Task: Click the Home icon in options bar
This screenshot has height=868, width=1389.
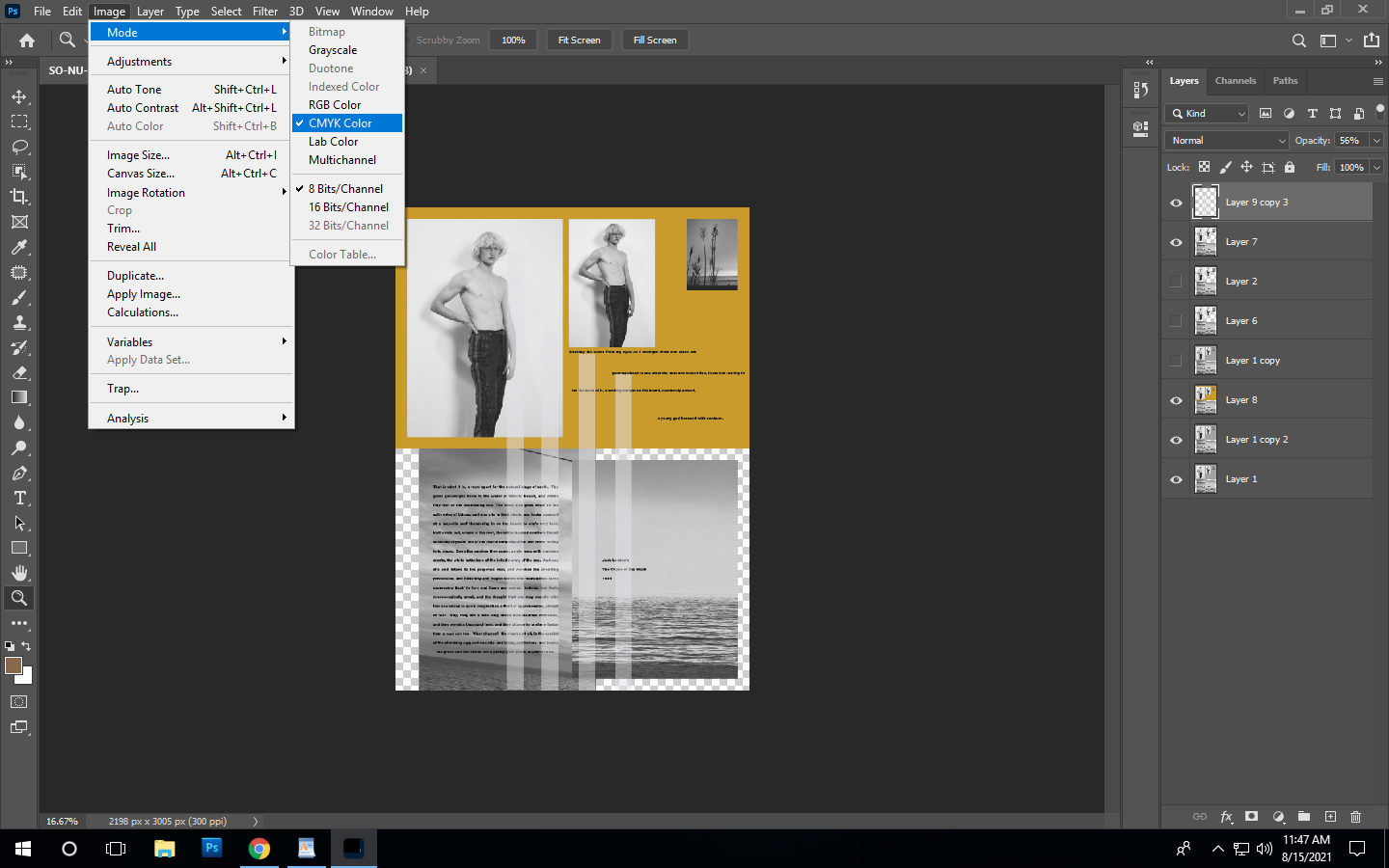Action: pos(27,41)
